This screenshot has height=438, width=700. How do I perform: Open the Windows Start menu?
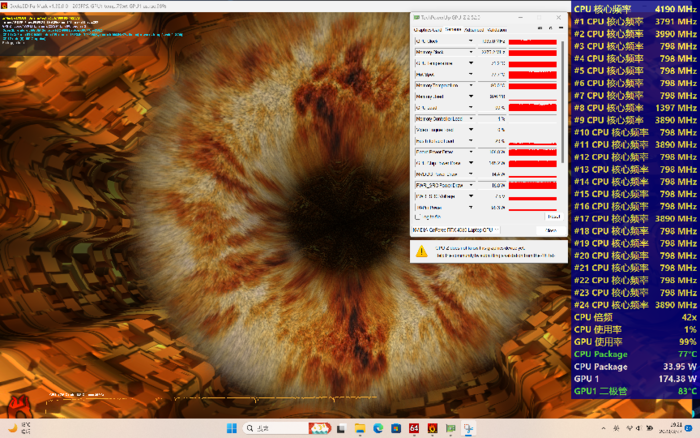pos(232,428)
